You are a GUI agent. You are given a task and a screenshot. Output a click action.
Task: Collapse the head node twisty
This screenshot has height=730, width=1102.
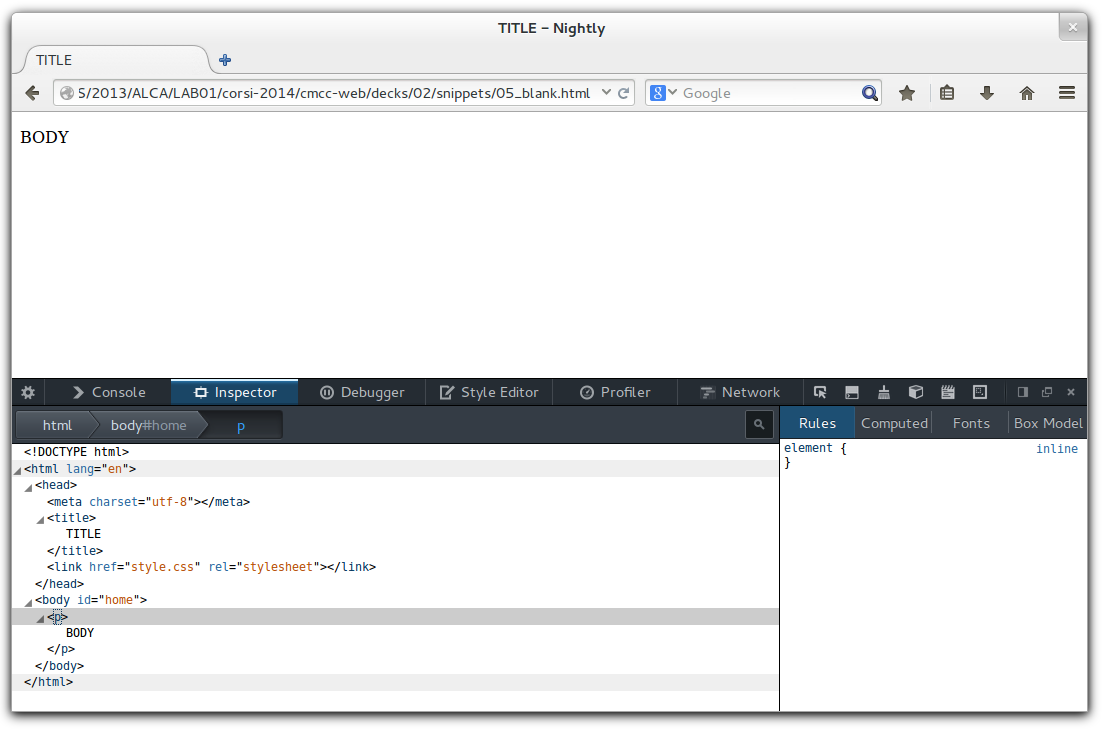[x=29, y=487]
